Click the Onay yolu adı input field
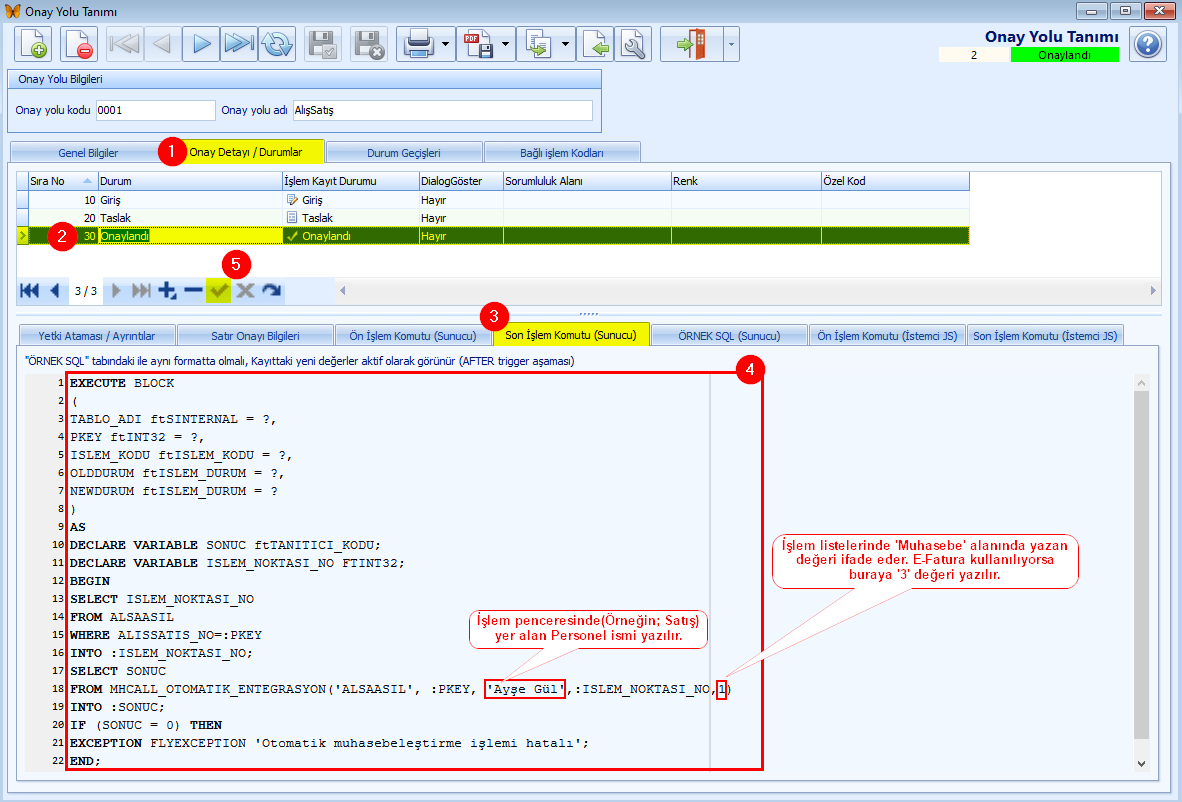The height and width of the screenshot is (802, 1182). [442, 110]
